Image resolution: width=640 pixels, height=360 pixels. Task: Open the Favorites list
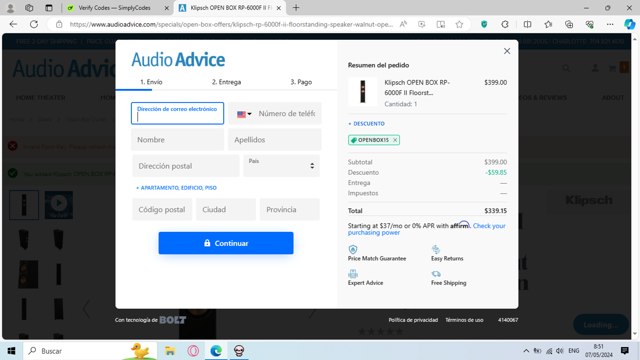click(x=548, y=24)
